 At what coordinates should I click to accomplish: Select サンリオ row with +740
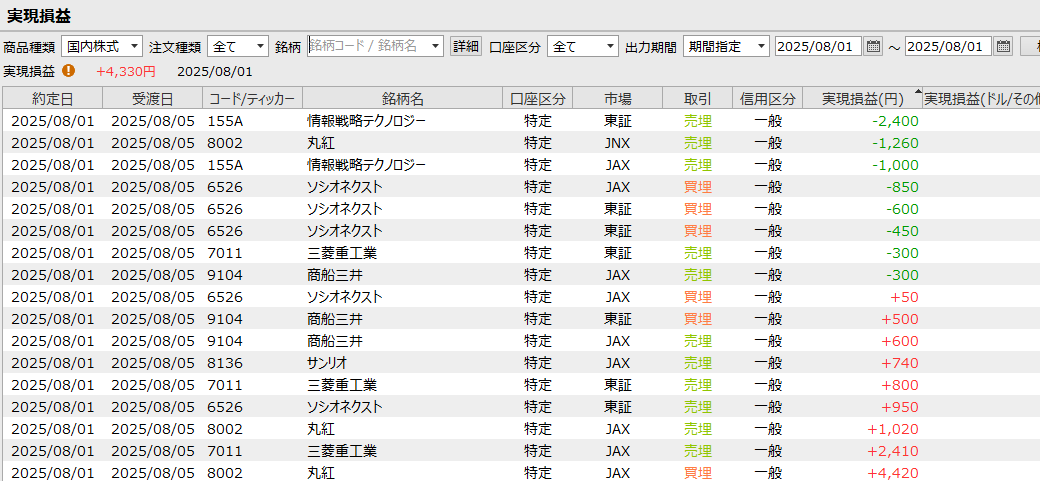coord(520,362)
